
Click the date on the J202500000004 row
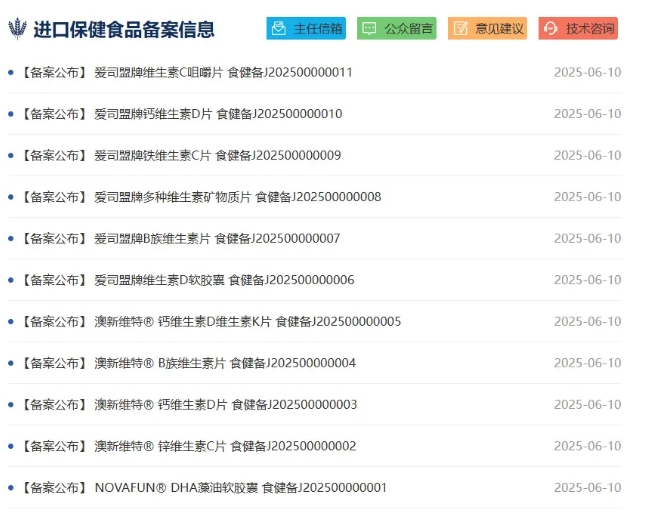587,363
